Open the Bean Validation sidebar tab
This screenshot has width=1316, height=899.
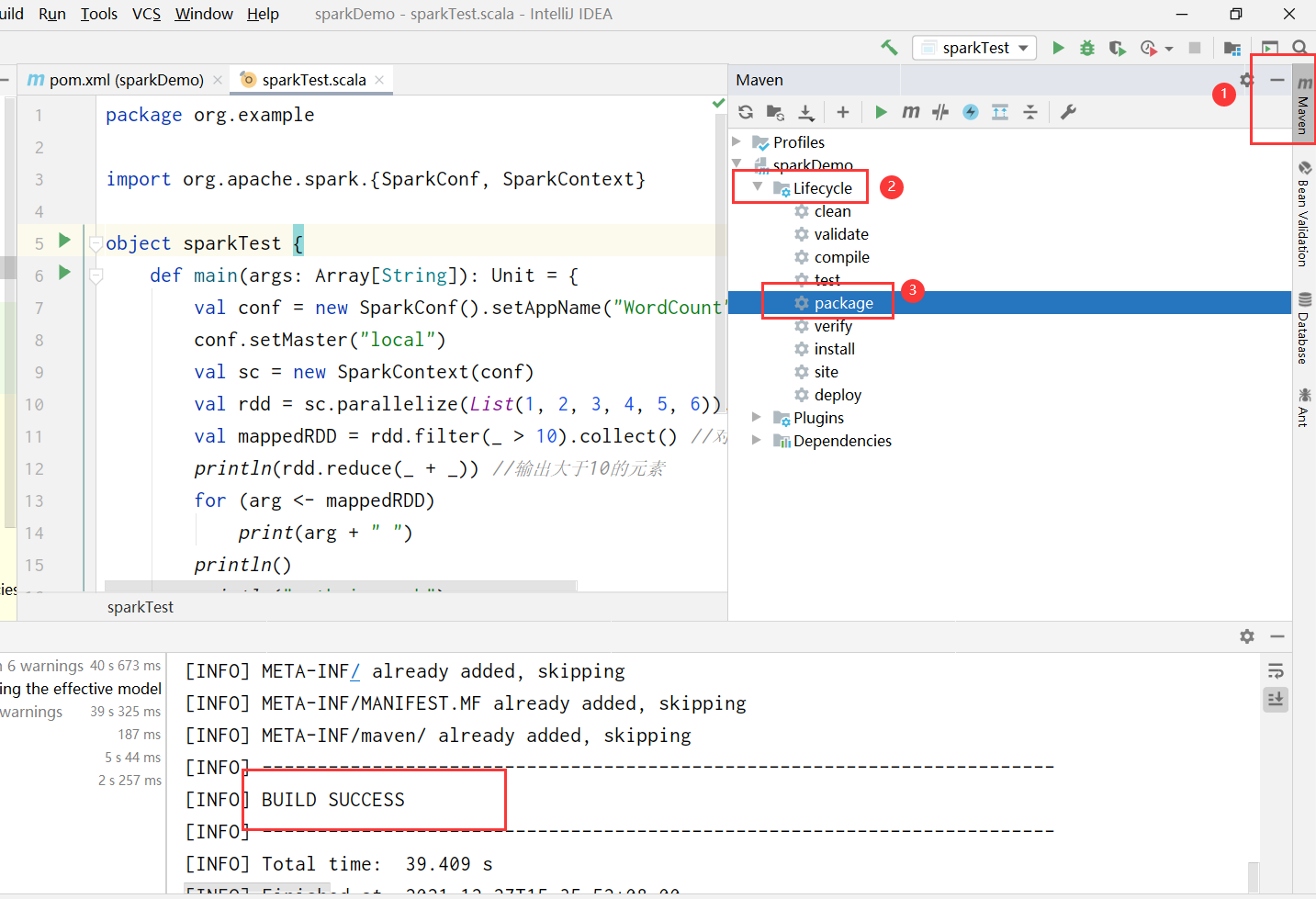click(1304, 213)
